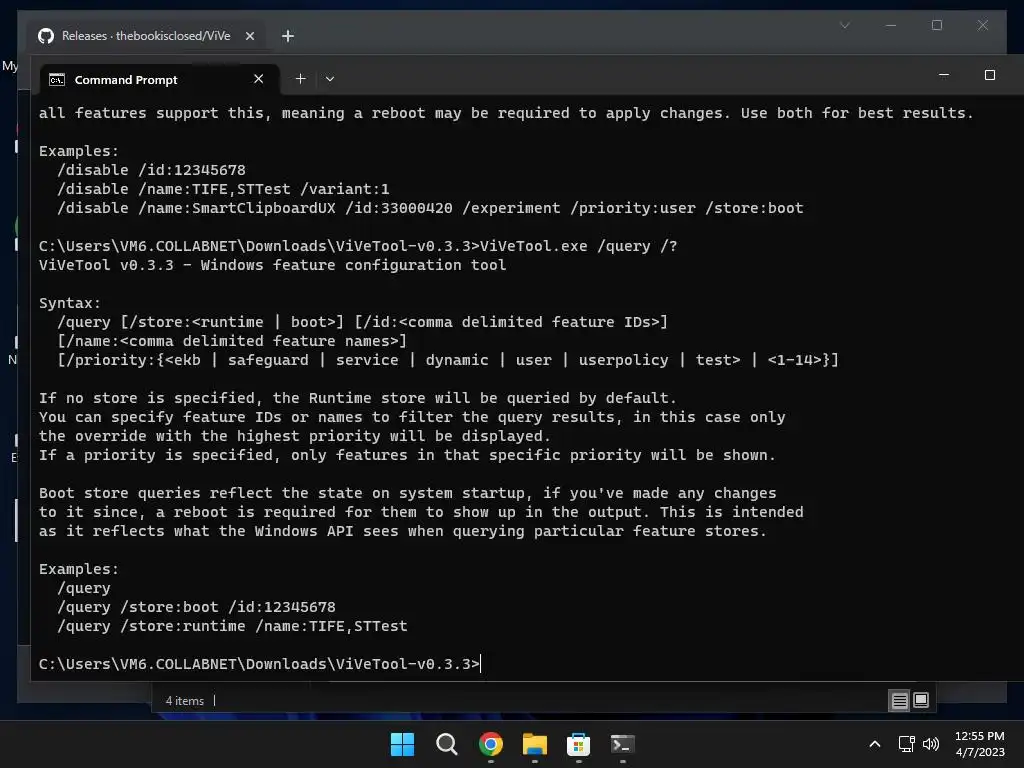This screenshot has height=768, width=1024.
Task: Open the clock showing 12:55 PM
Action: tap(980, 744)
